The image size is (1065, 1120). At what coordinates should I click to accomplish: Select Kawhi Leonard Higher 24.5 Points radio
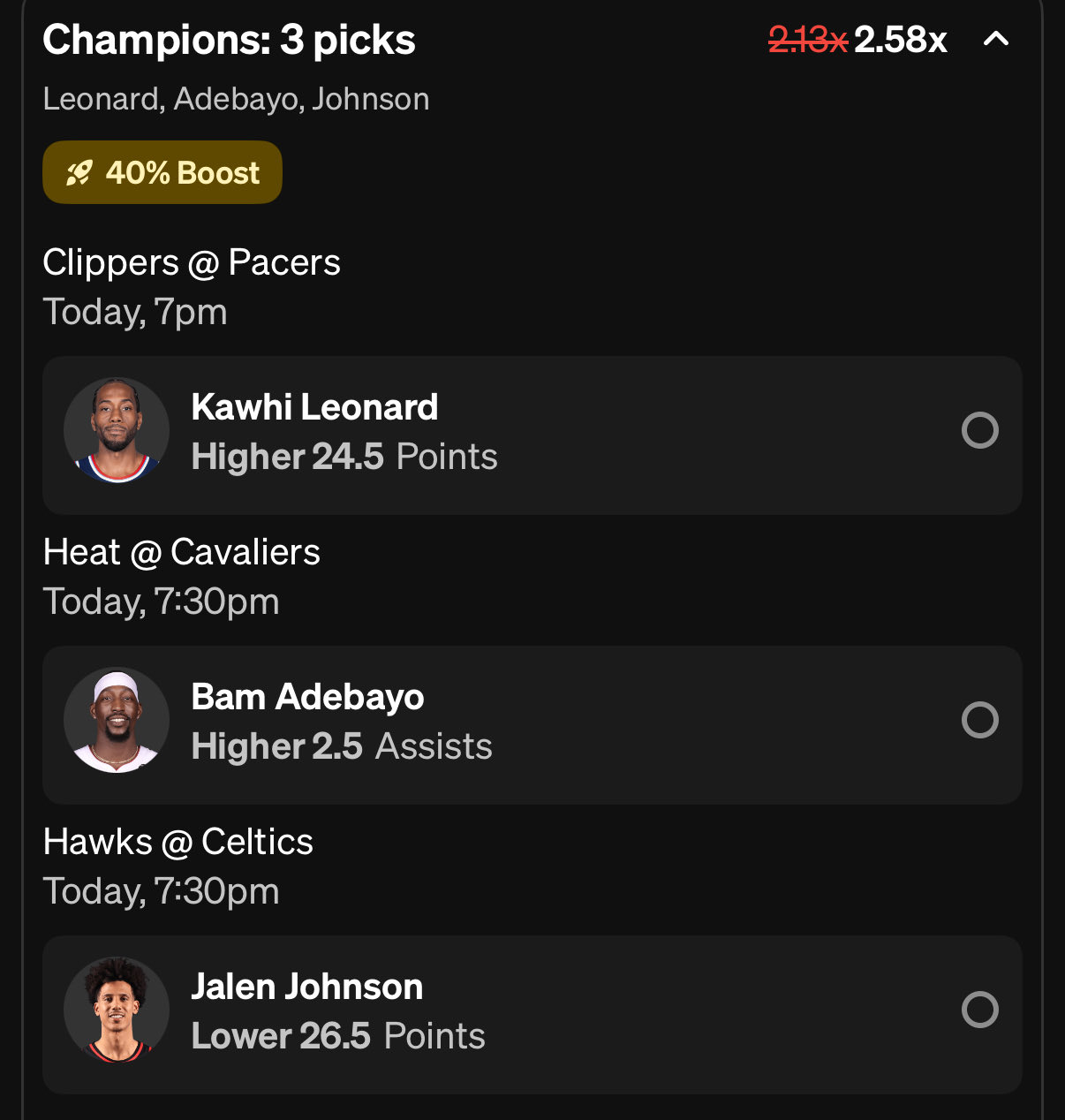[x=979, y=431]
